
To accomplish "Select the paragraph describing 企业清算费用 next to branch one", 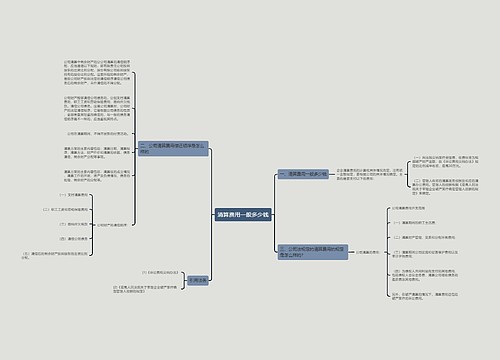I will [369, 174].
